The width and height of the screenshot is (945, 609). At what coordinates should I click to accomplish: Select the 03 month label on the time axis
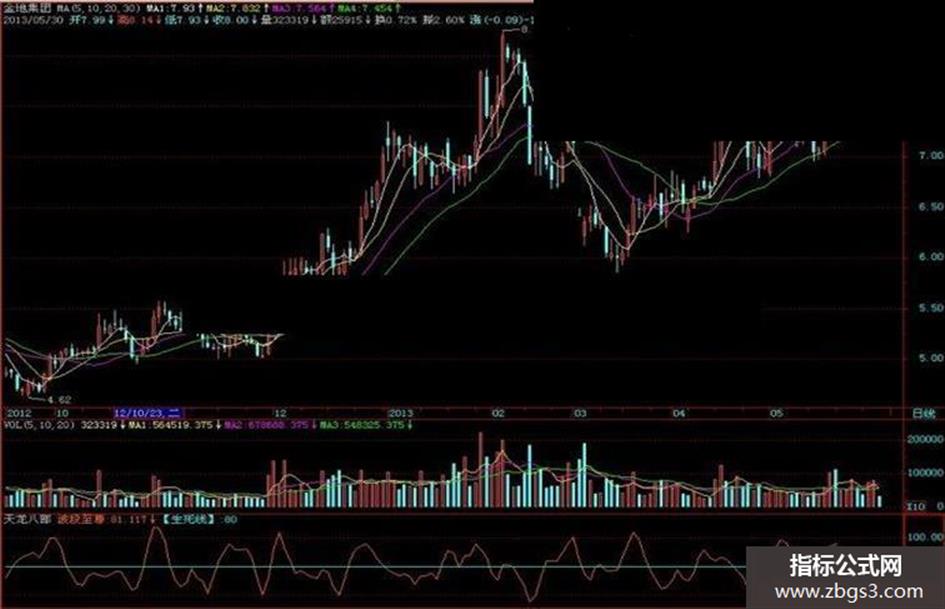579,413
